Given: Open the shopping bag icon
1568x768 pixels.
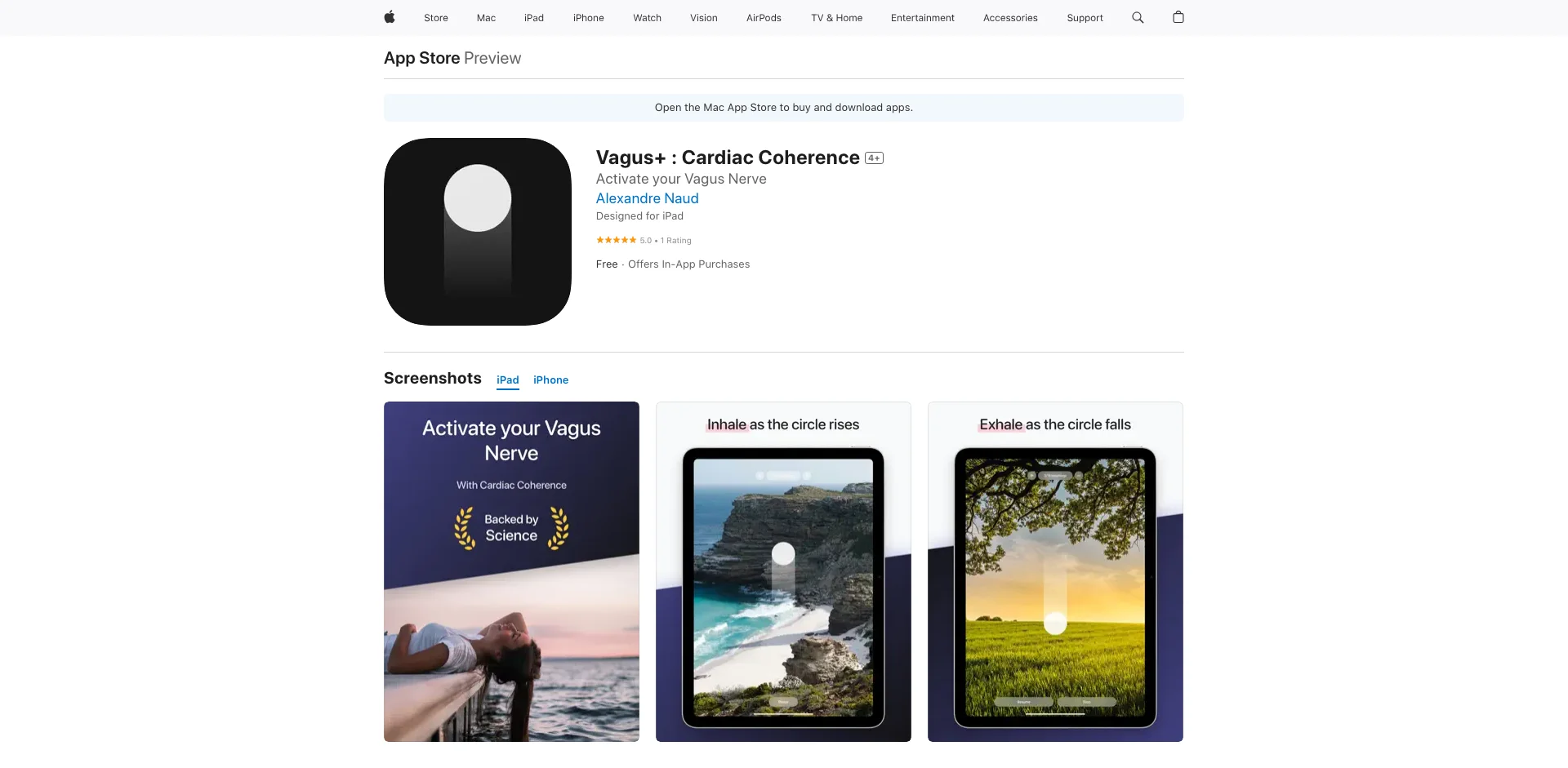Looking at the screenshot, I should point(1178,17).
